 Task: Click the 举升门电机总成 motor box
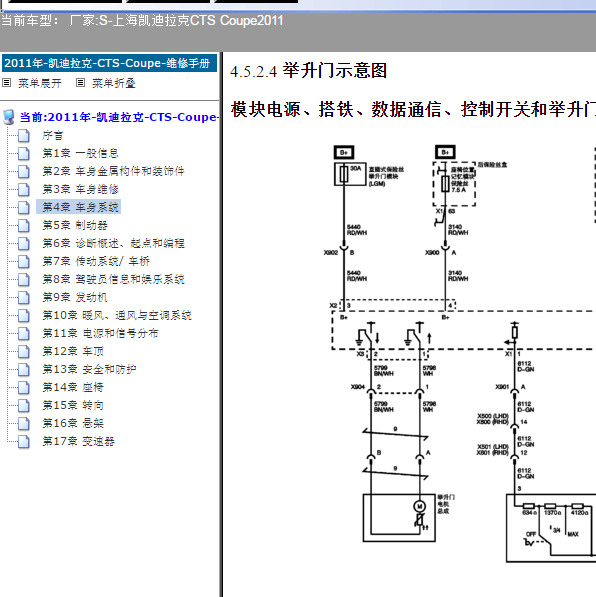399,517
